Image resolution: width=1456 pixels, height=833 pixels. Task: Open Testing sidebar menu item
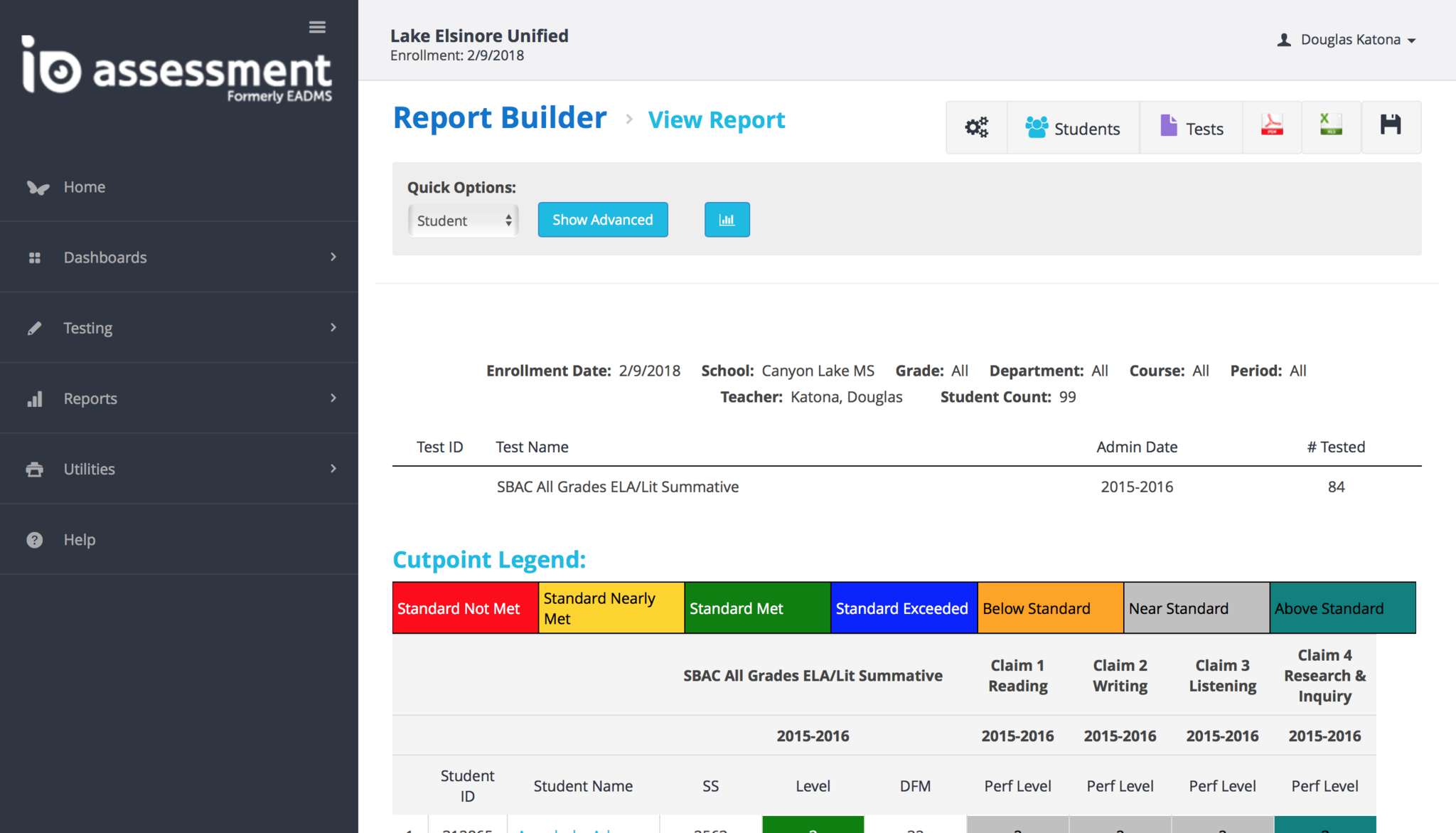coord(88,328)
